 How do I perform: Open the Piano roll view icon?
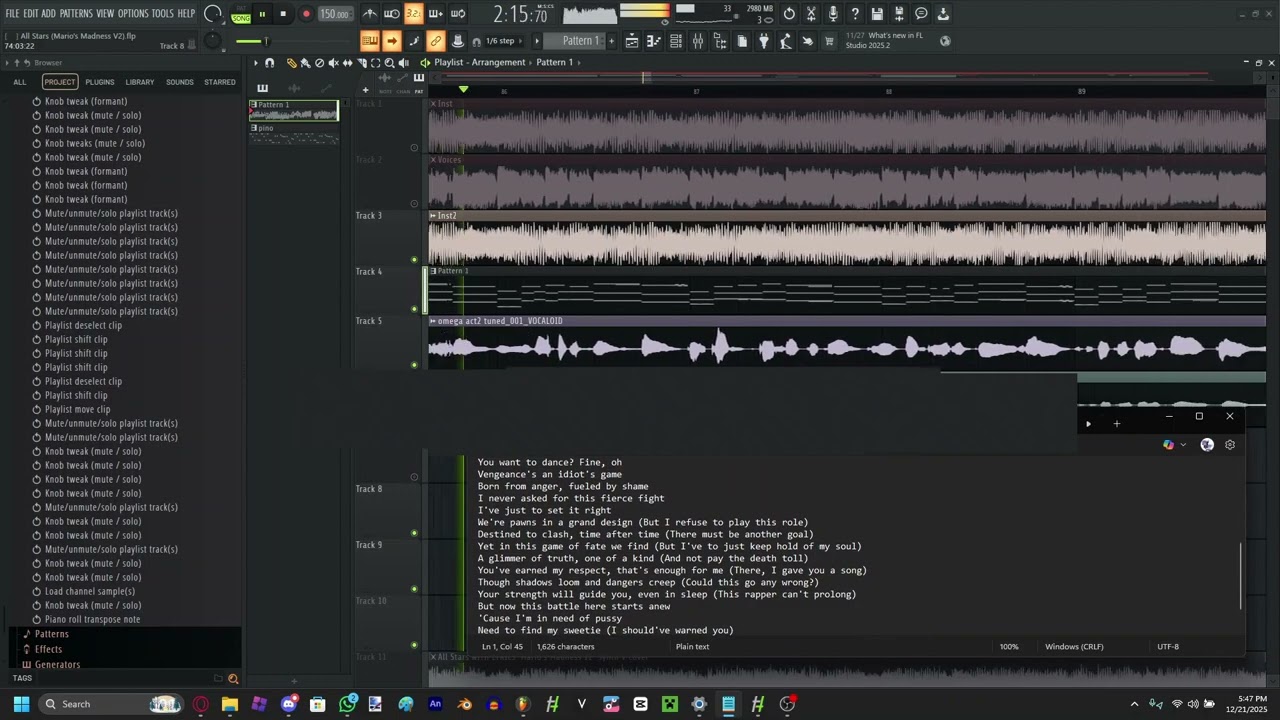pos(654,41)
